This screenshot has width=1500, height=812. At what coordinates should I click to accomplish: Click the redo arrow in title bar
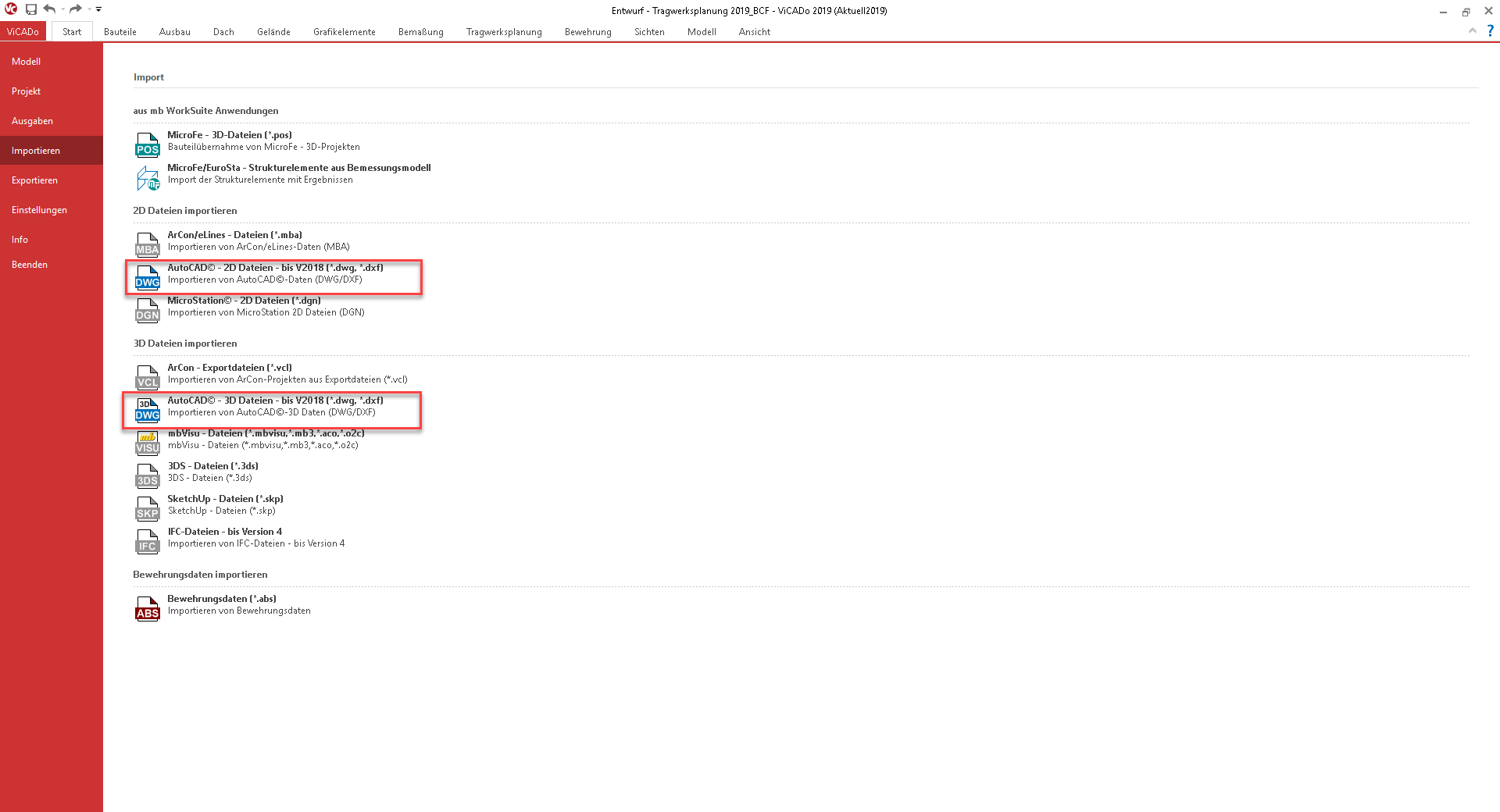pyautogui.click(x=76, y=9)
